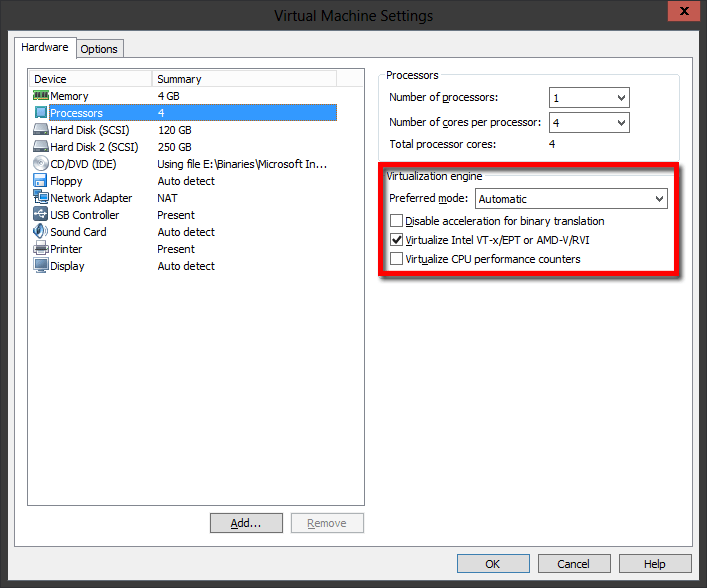Select the Processors icon in device list

click(x=41, y=113)
